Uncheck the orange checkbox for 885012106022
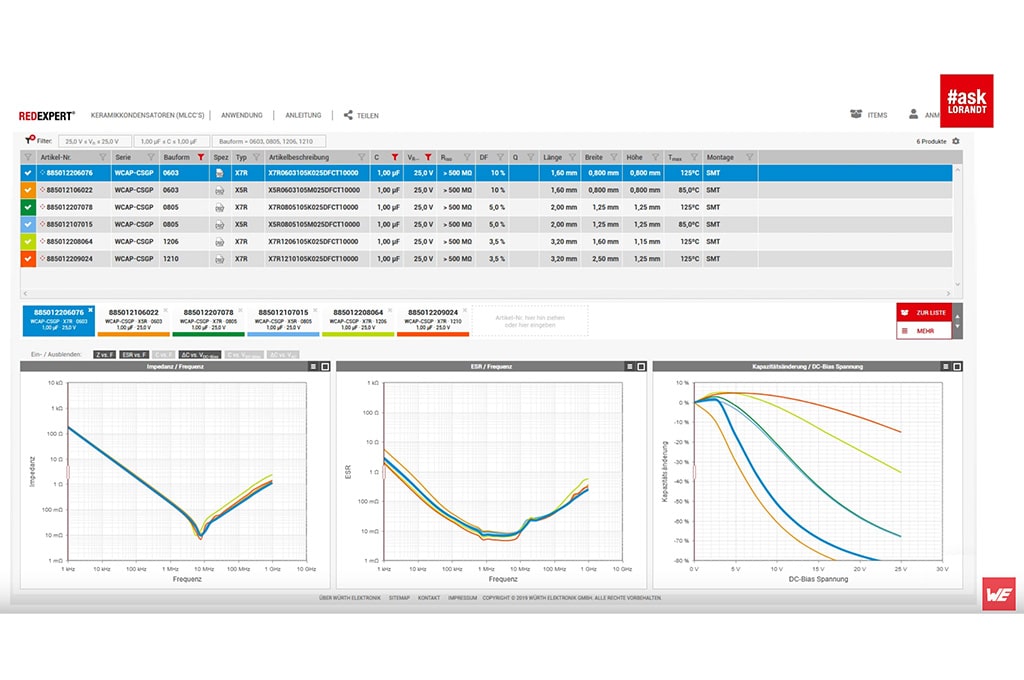Screen dimensions: 1024x680 pos(27,190)
